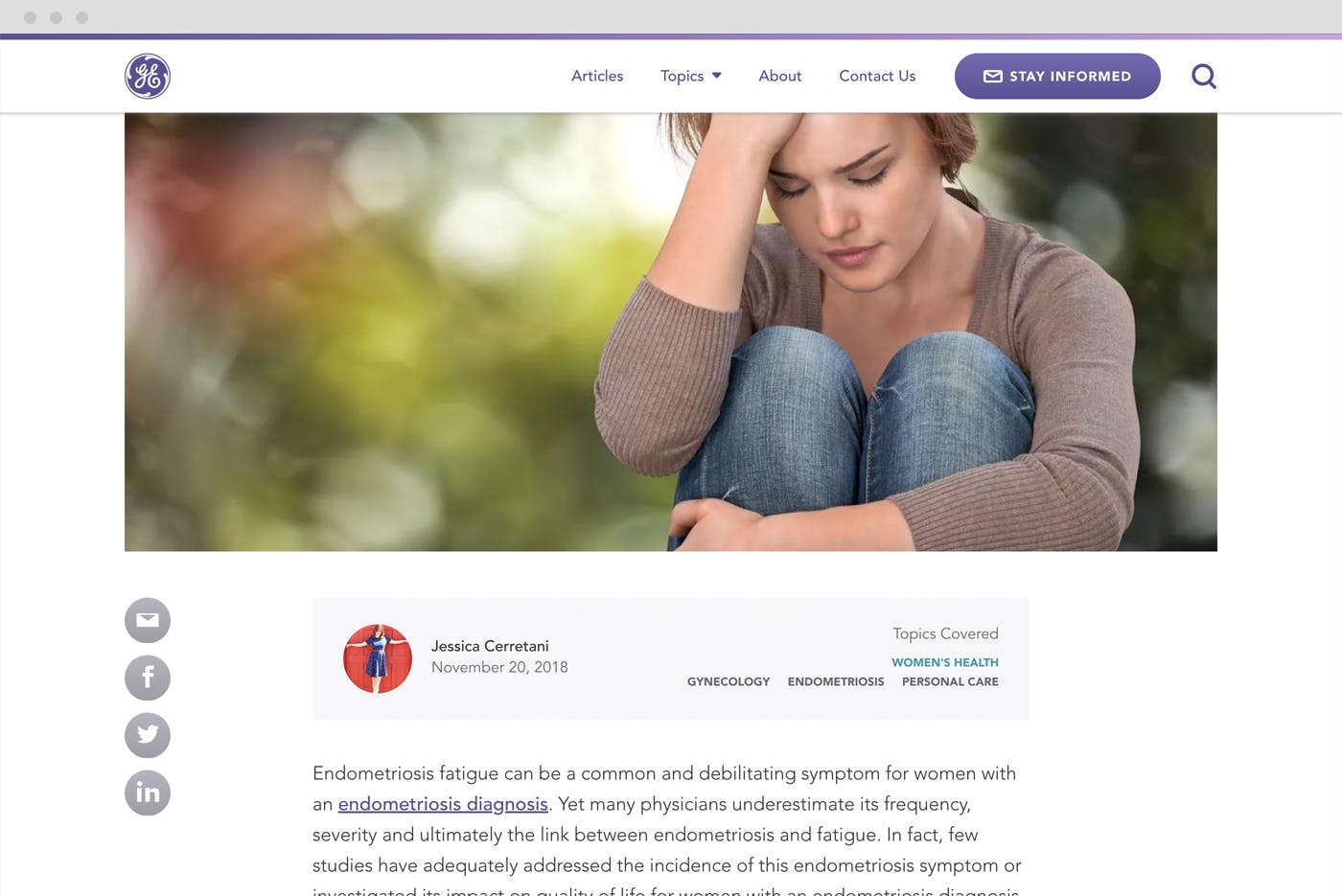Click Jessica Cerretani's author photo
The height and width of the screenshot is (896, 1342).
[x=378, y=658]
